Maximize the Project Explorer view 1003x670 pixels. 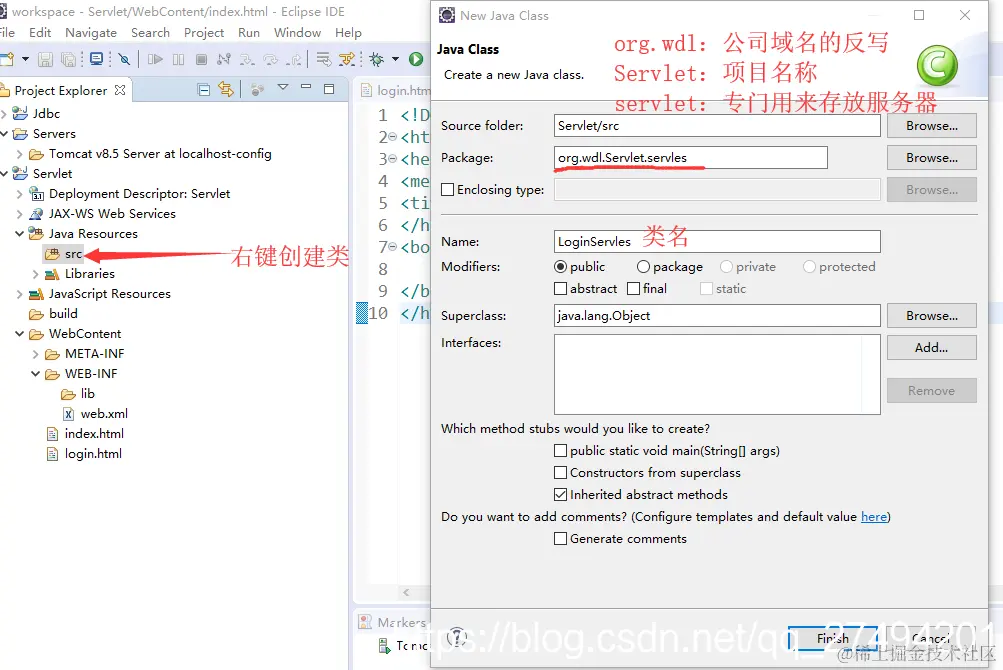pos(329,89)
